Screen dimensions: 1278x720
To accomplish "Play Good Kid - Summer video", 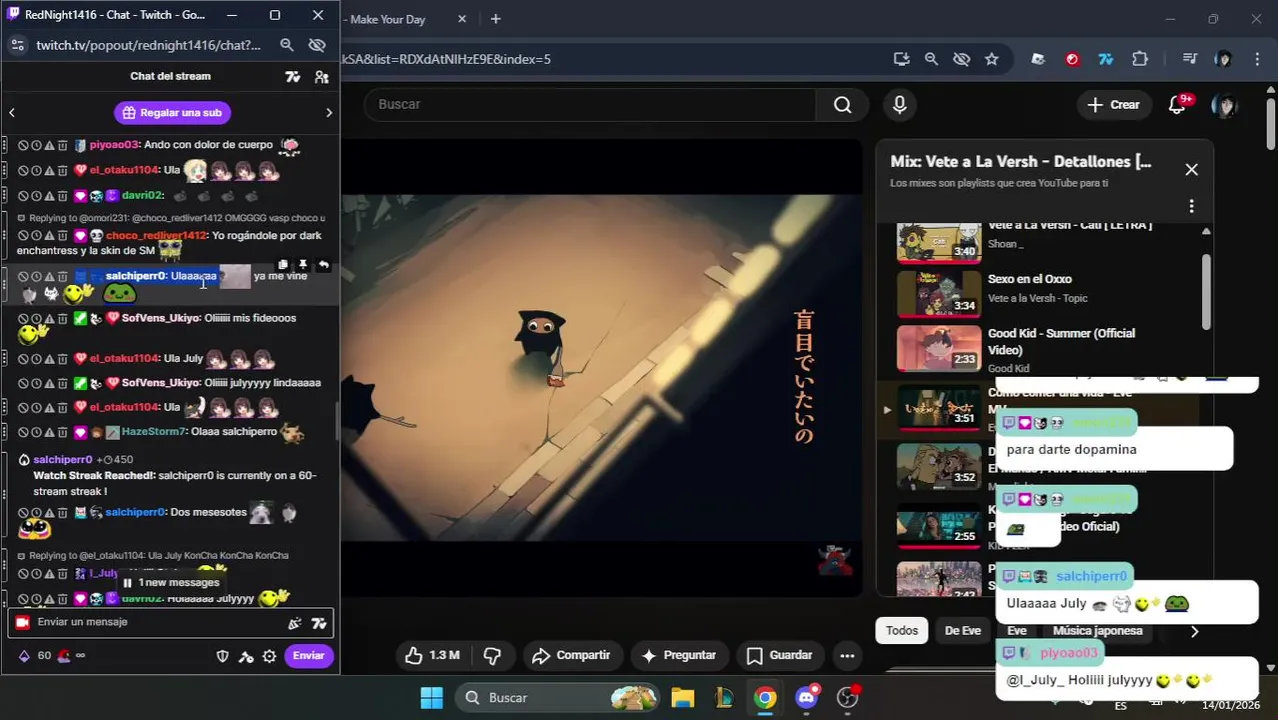I will point(939,348).
